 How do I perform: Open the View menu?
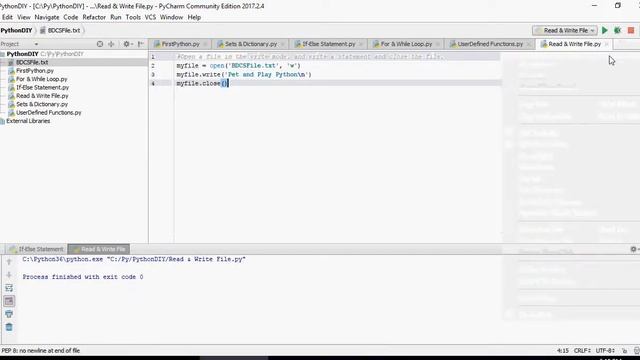(24, 17)
